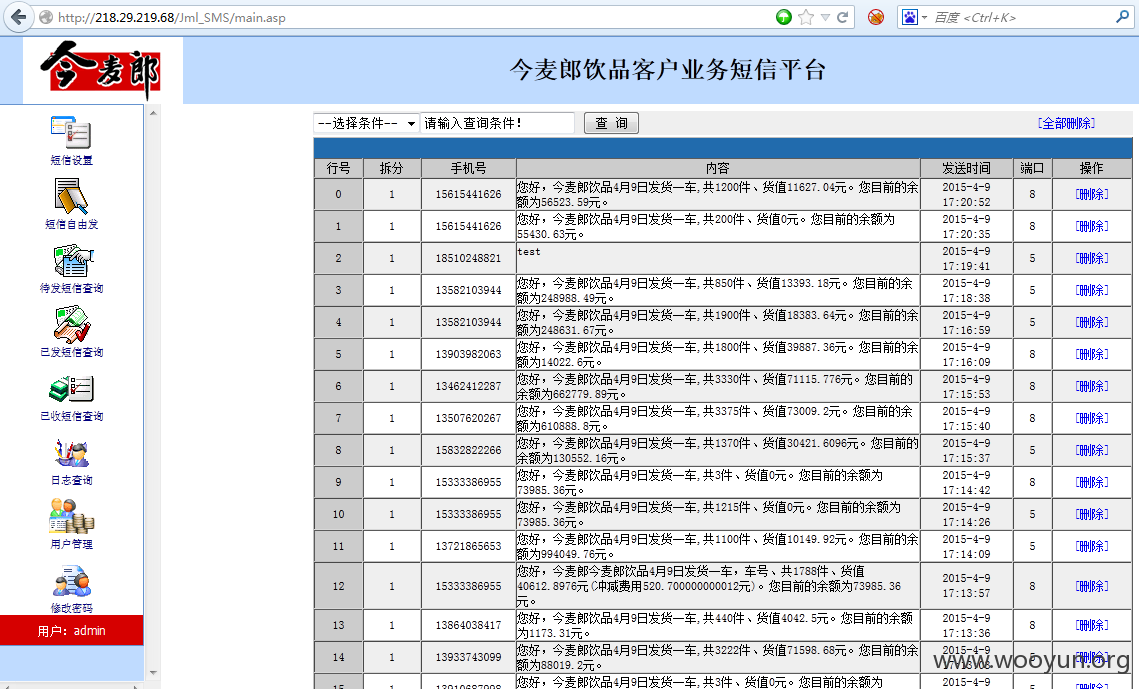The width and height of the screenshot is (1139, 689).
Task: Select phone number 13462412287
Action: coord(469,386)
